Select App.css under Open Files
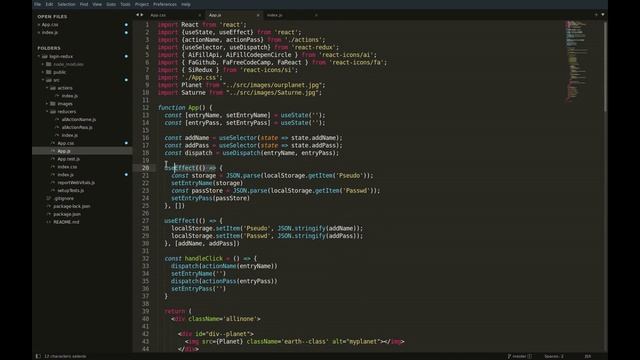The image size is (640, 360). 50,25
